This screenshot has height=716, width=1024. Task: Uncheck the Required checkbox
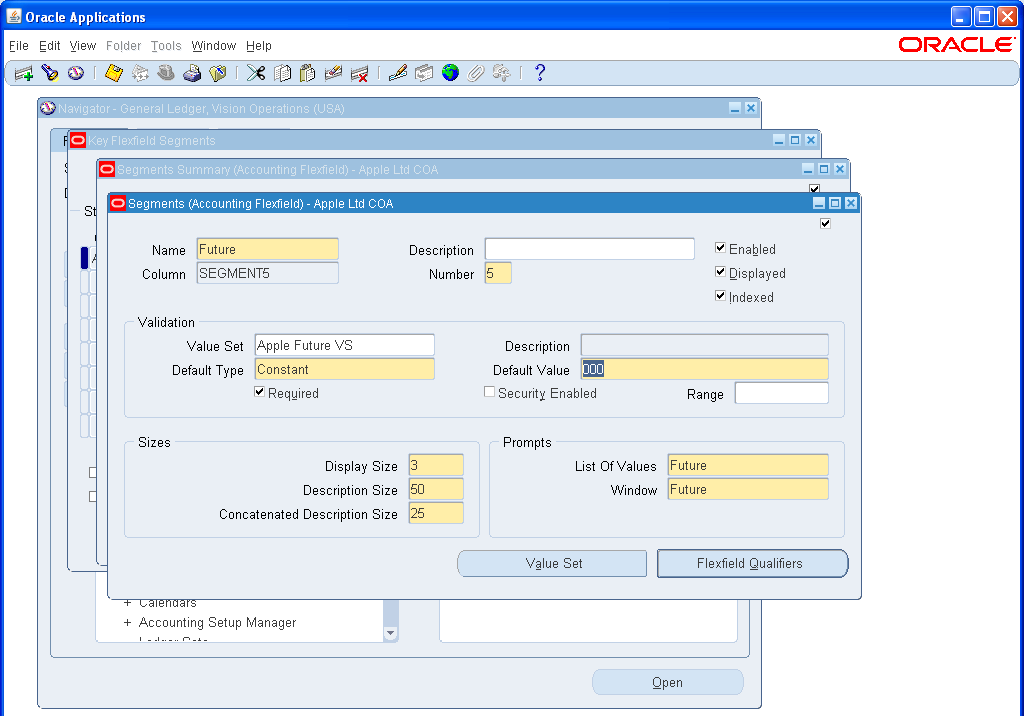(x=259, y=392)
